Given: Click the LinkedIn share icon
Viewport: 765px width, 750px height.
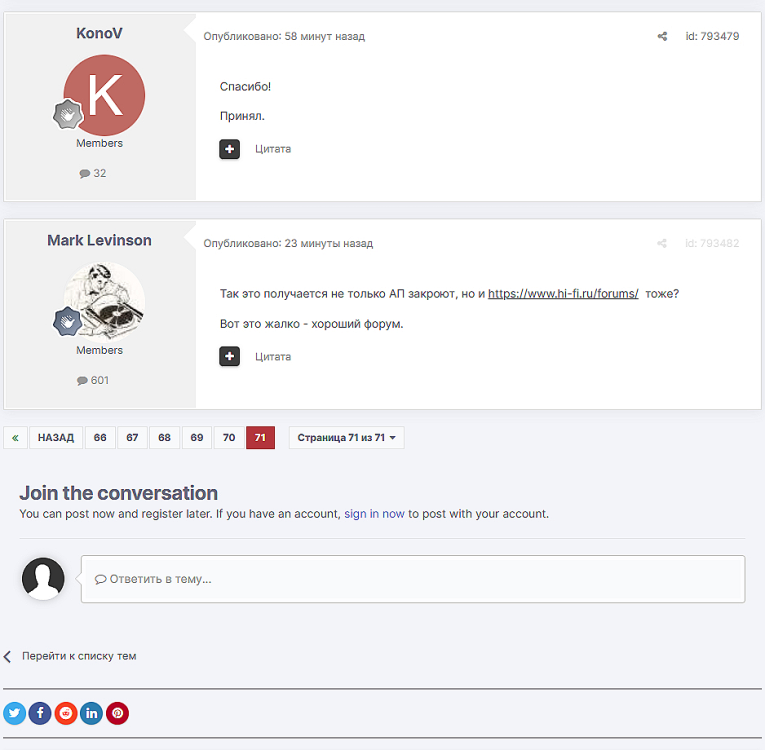Looking at the screenshot, I should coord(92,713).
